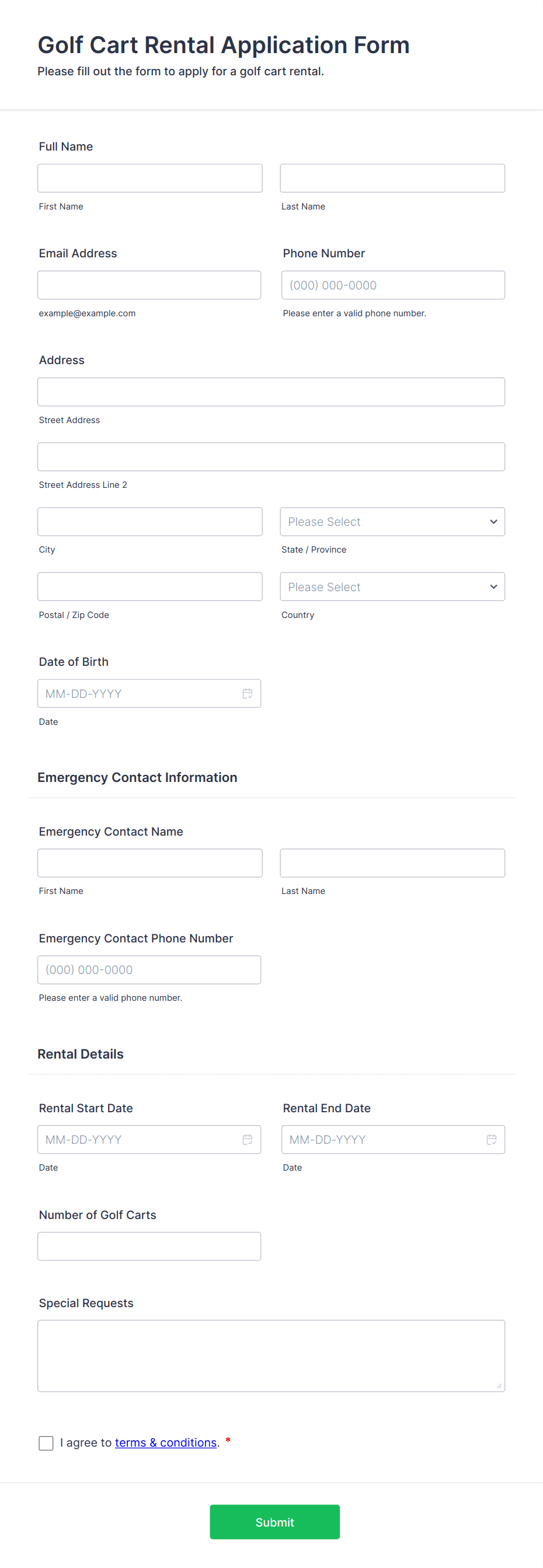
Task: Open the Rental End Date calendar icon
Action: 491,1139
